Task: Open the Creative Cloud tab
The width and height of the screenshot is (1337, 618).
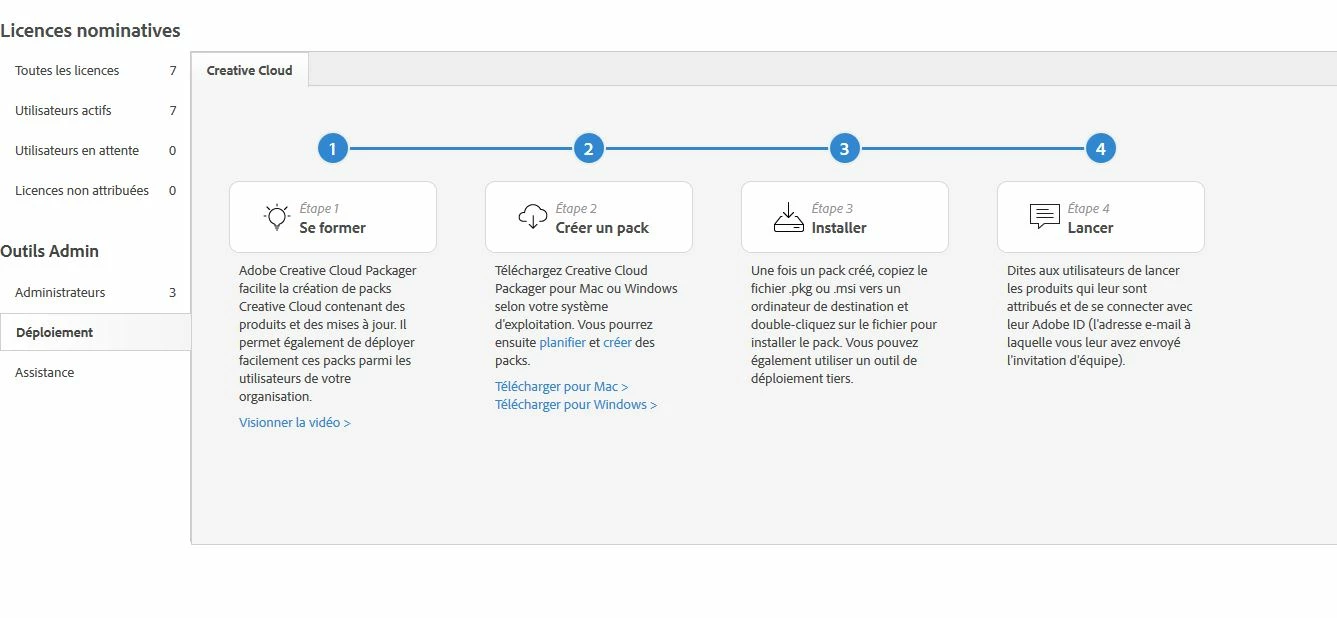Action: click(x=250, y=70)
